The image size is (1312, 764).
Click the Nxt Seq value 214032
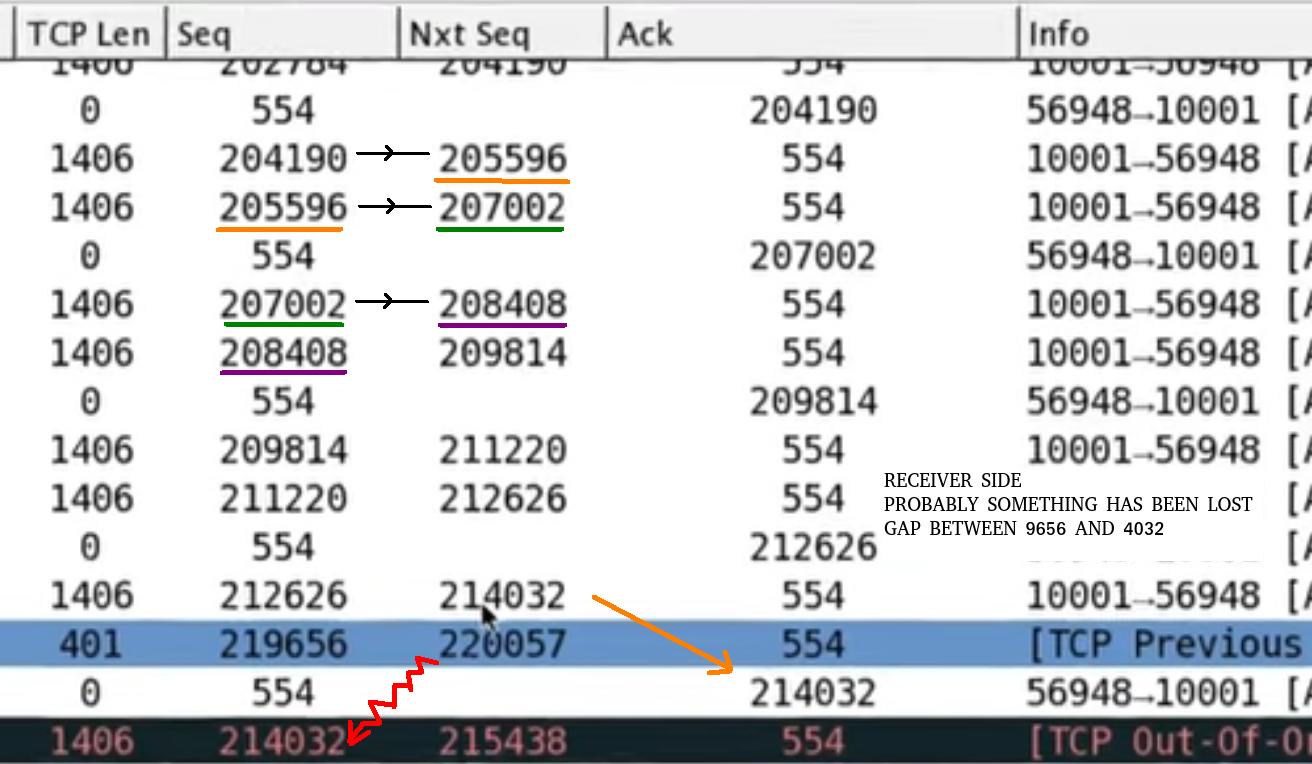(502, 596)
